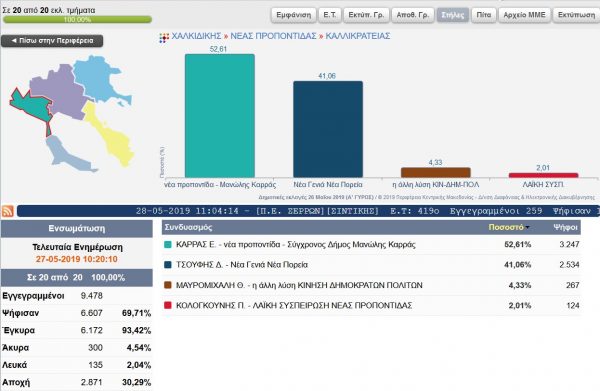The width and height of the screenshot is (600, 391).
Task: Switch to Πίτα pie chart view
Action: pyautogui.click(x=484, y=15)
